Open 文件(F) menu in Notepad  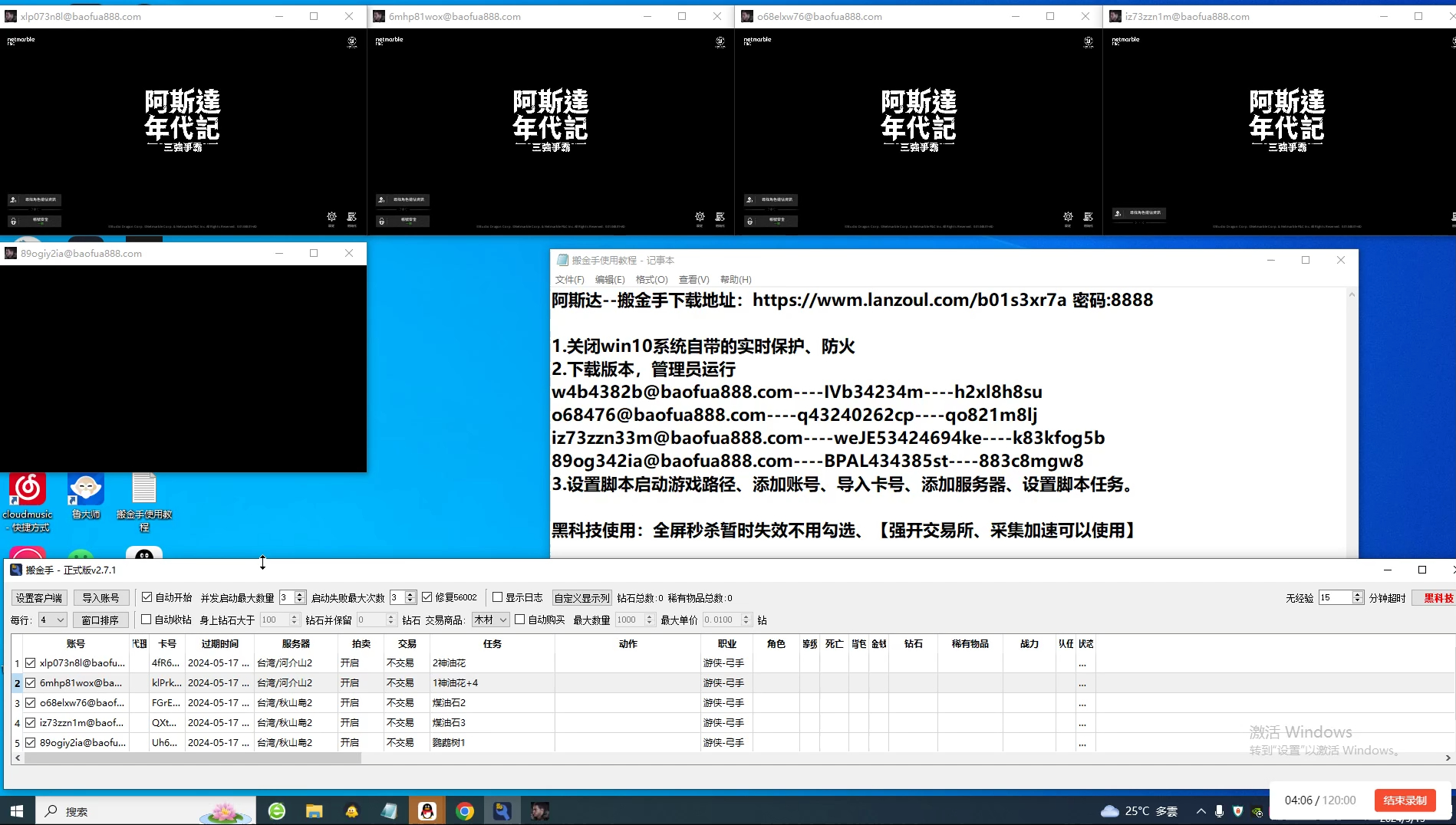click(x=569, y=280)
